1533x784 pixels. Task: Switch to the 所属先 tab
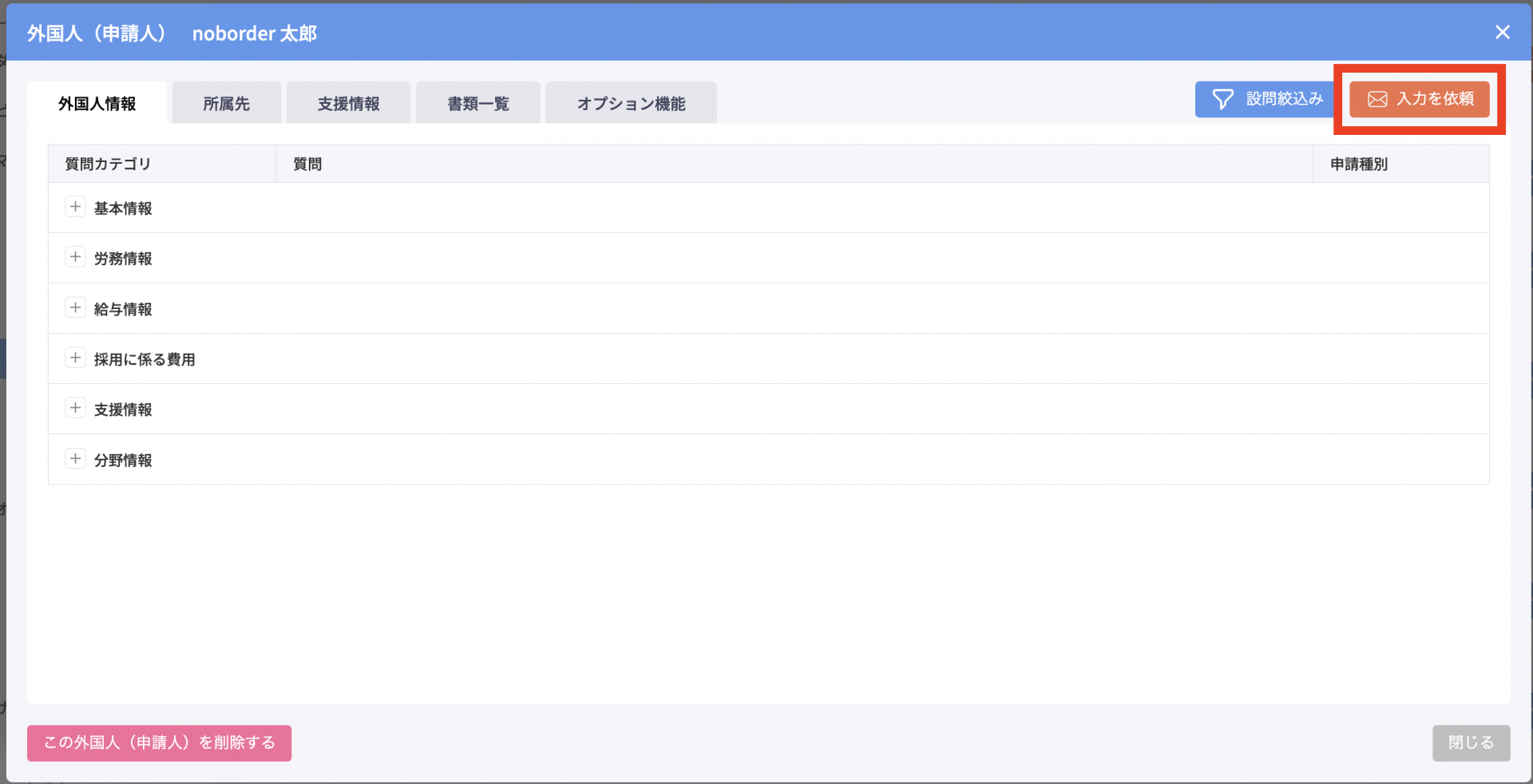point(226,104)
